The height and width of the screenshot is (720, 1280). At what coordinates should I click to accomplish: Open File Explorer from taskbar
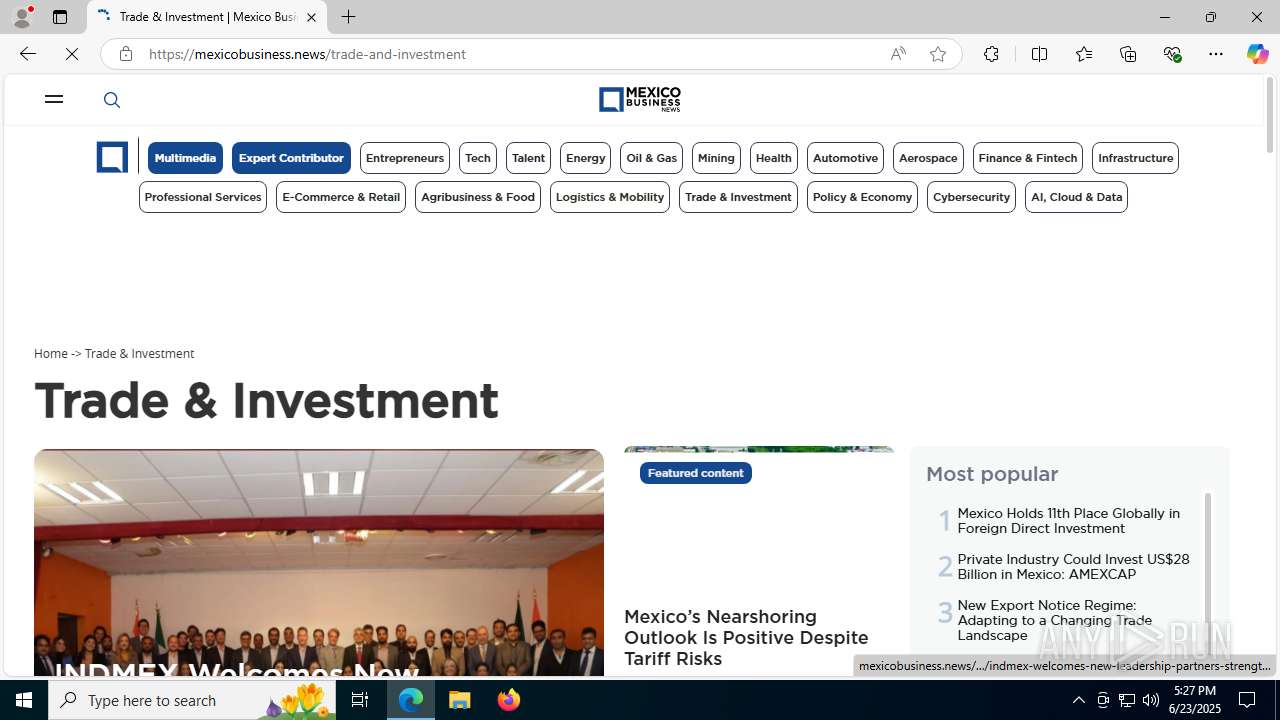point(460,700)
